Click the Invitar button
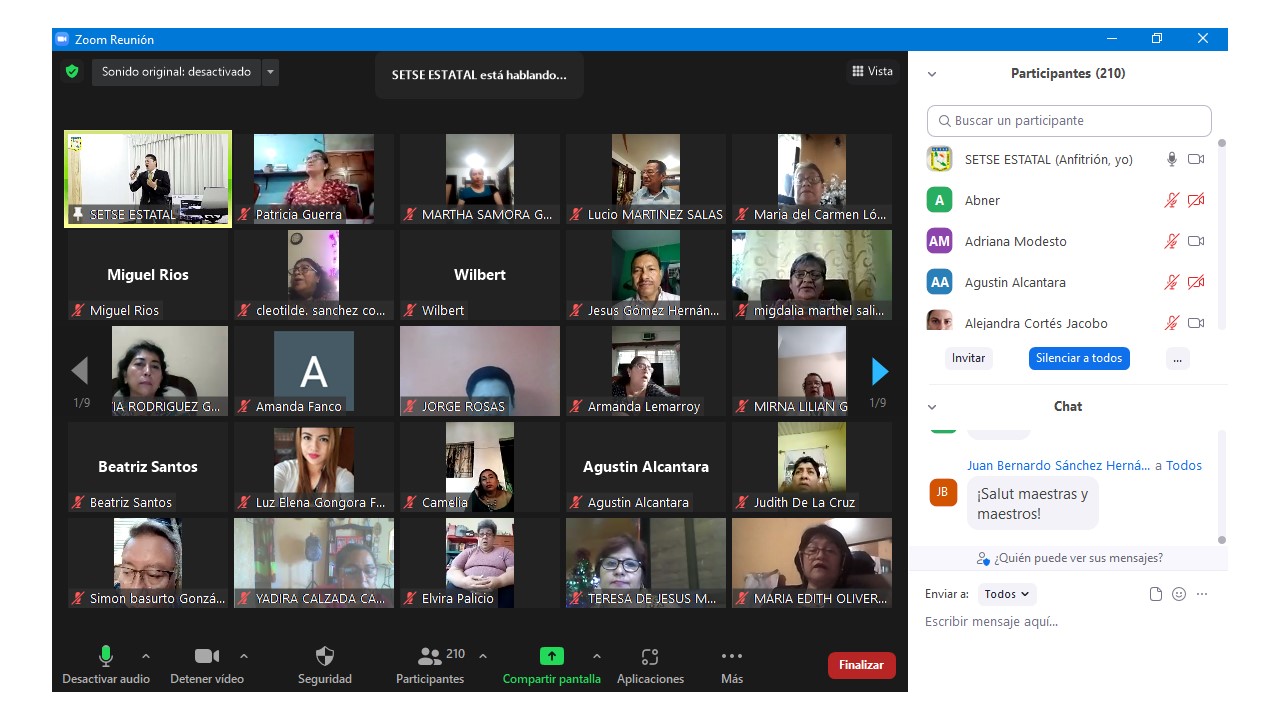 coord(969,358)
